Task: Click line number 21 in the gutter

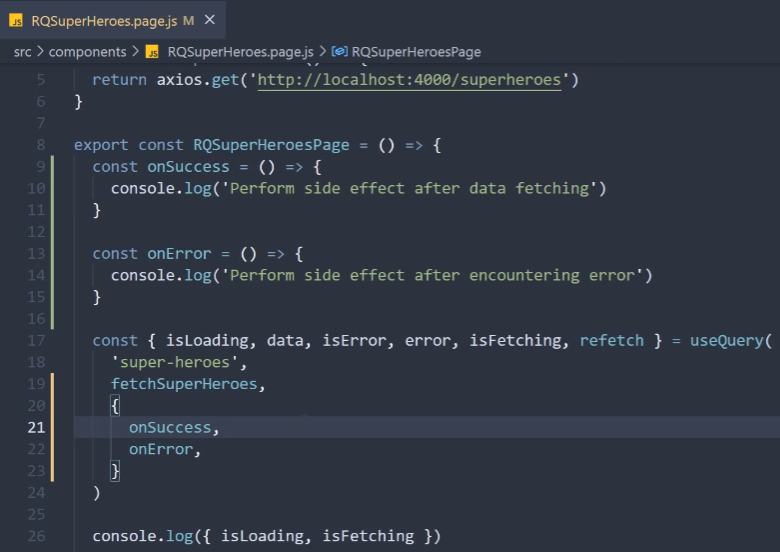Action: click(x=36, y=427)
